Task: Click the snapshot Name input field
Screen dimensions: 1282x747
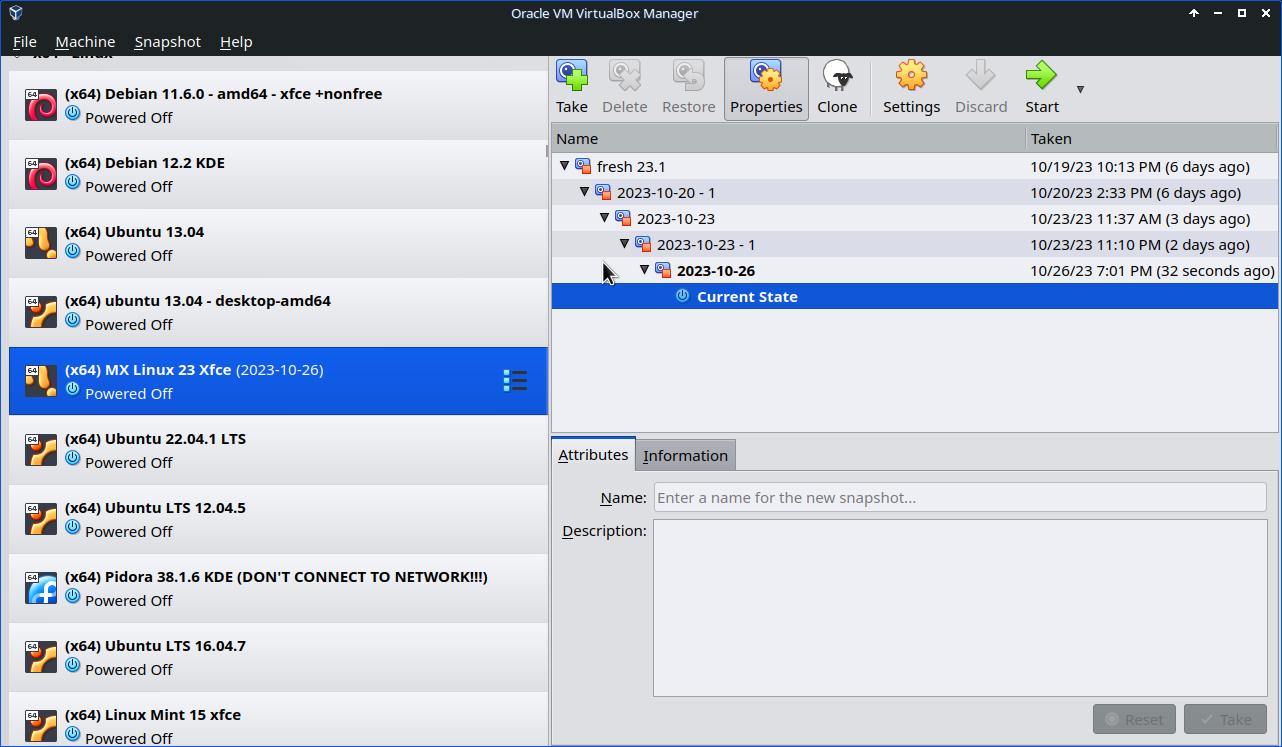Action: point(960,498)
